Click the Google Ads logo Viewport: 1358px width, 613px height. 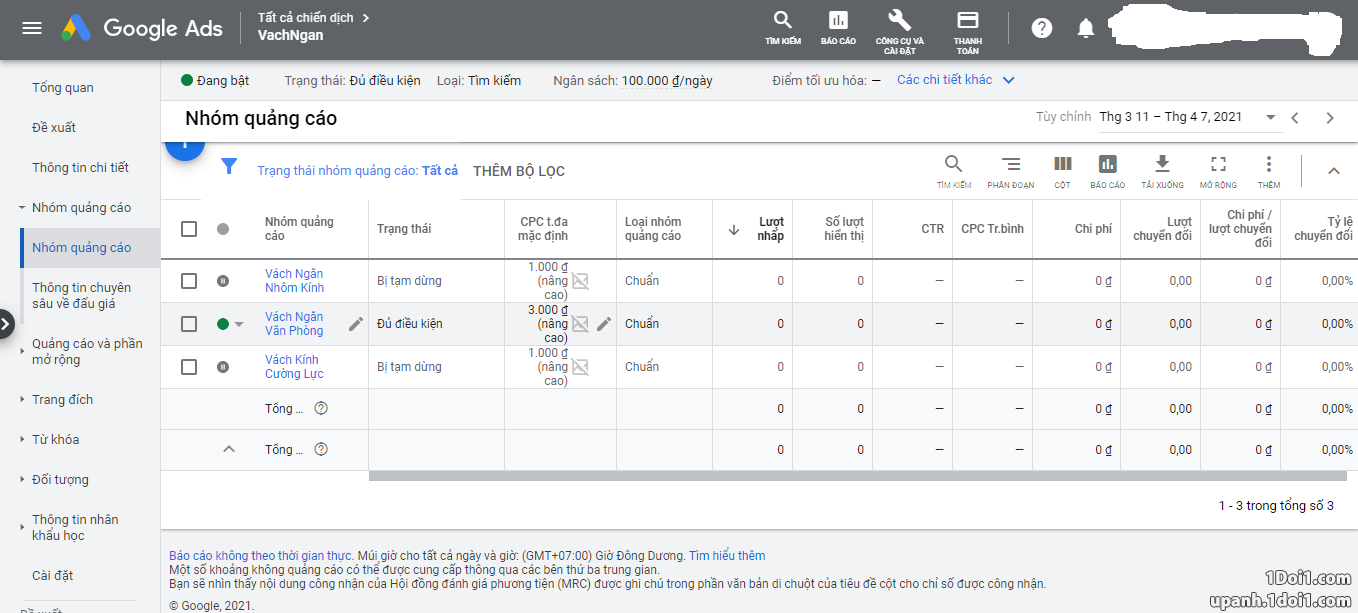[142, 28]
